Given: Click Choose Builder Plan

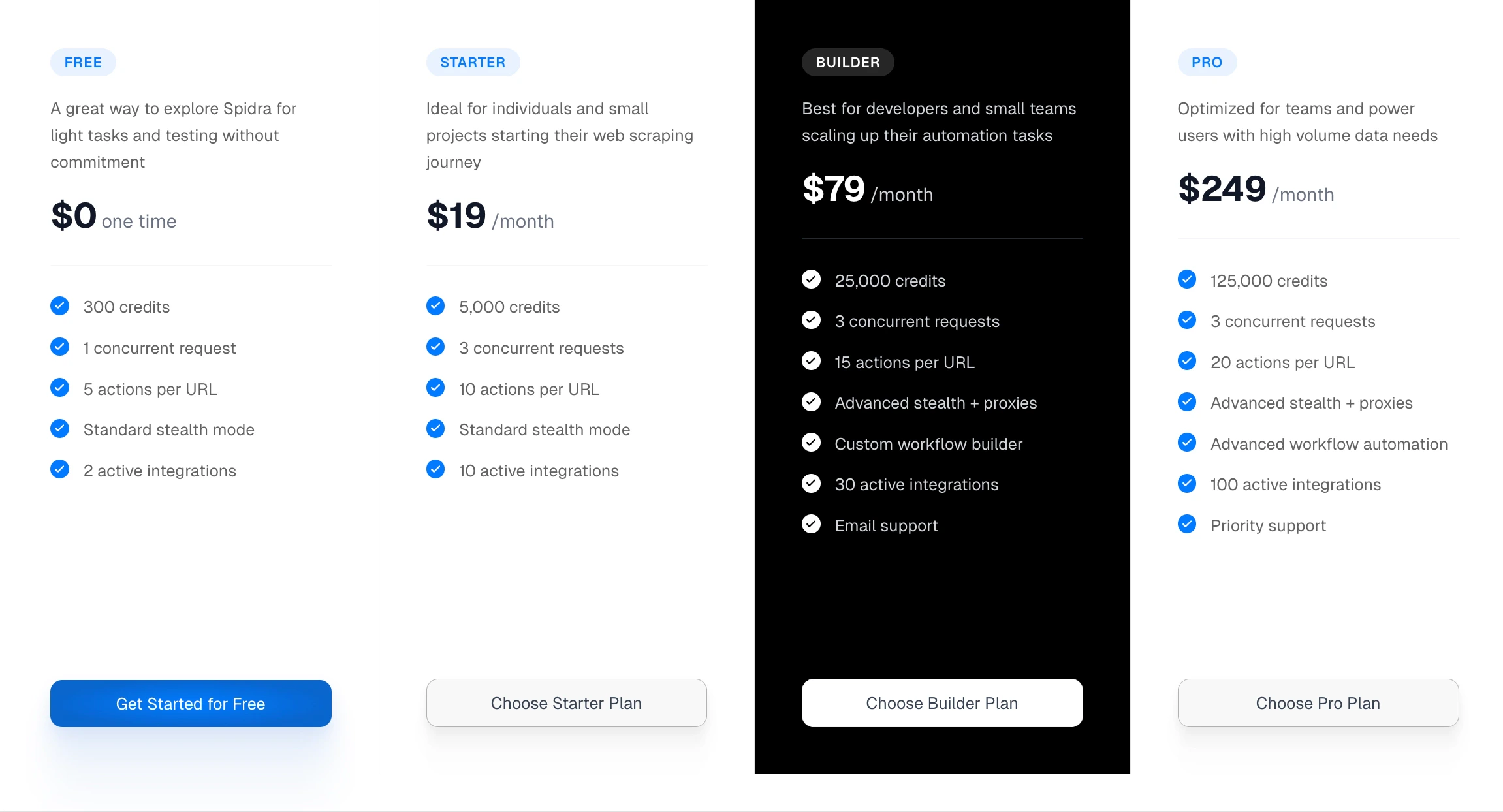Looking at the screenshot, I should (x=941, y=703).
